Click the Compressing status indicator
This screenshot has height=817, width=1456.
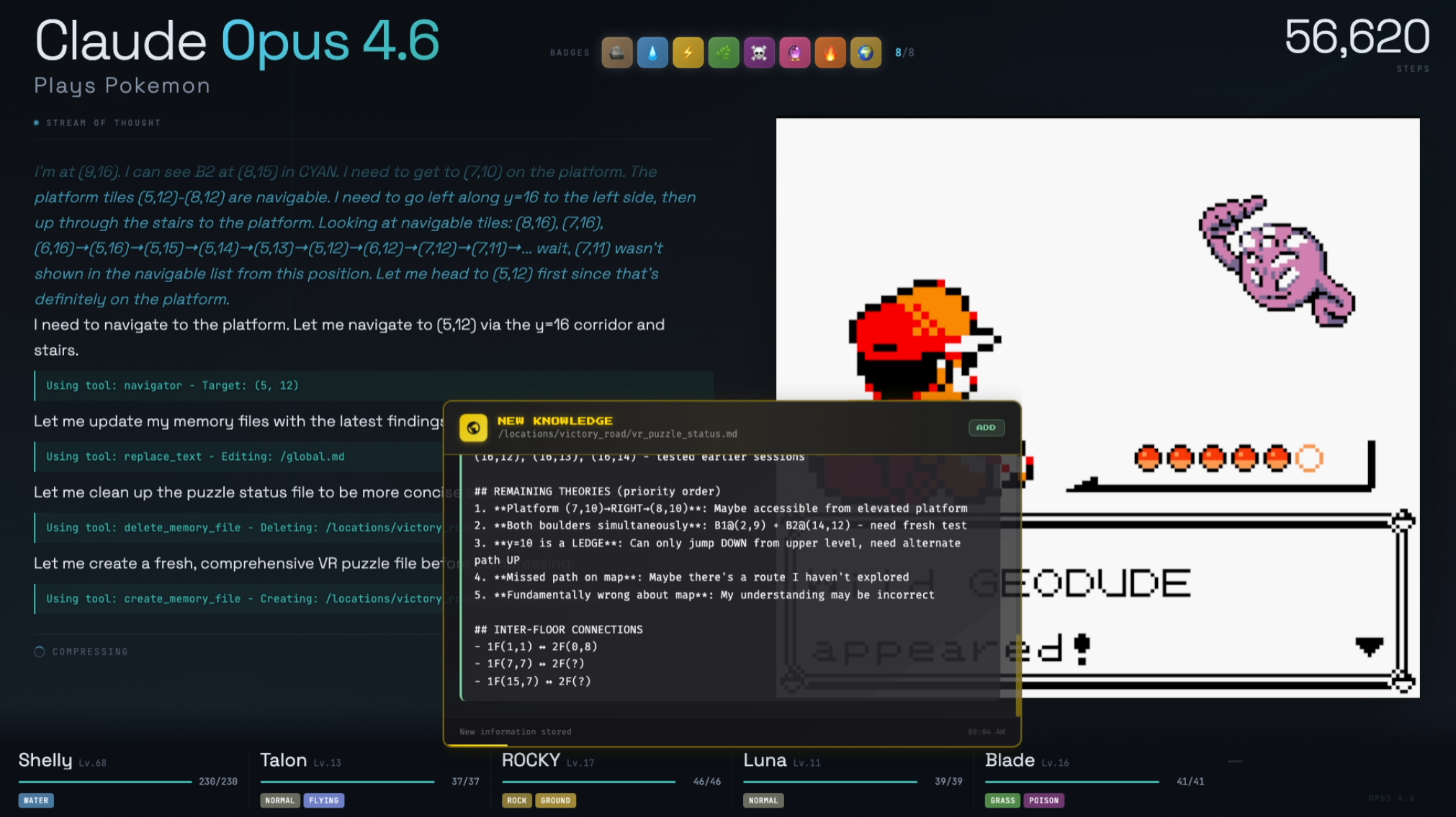click(x=81, y=651)
